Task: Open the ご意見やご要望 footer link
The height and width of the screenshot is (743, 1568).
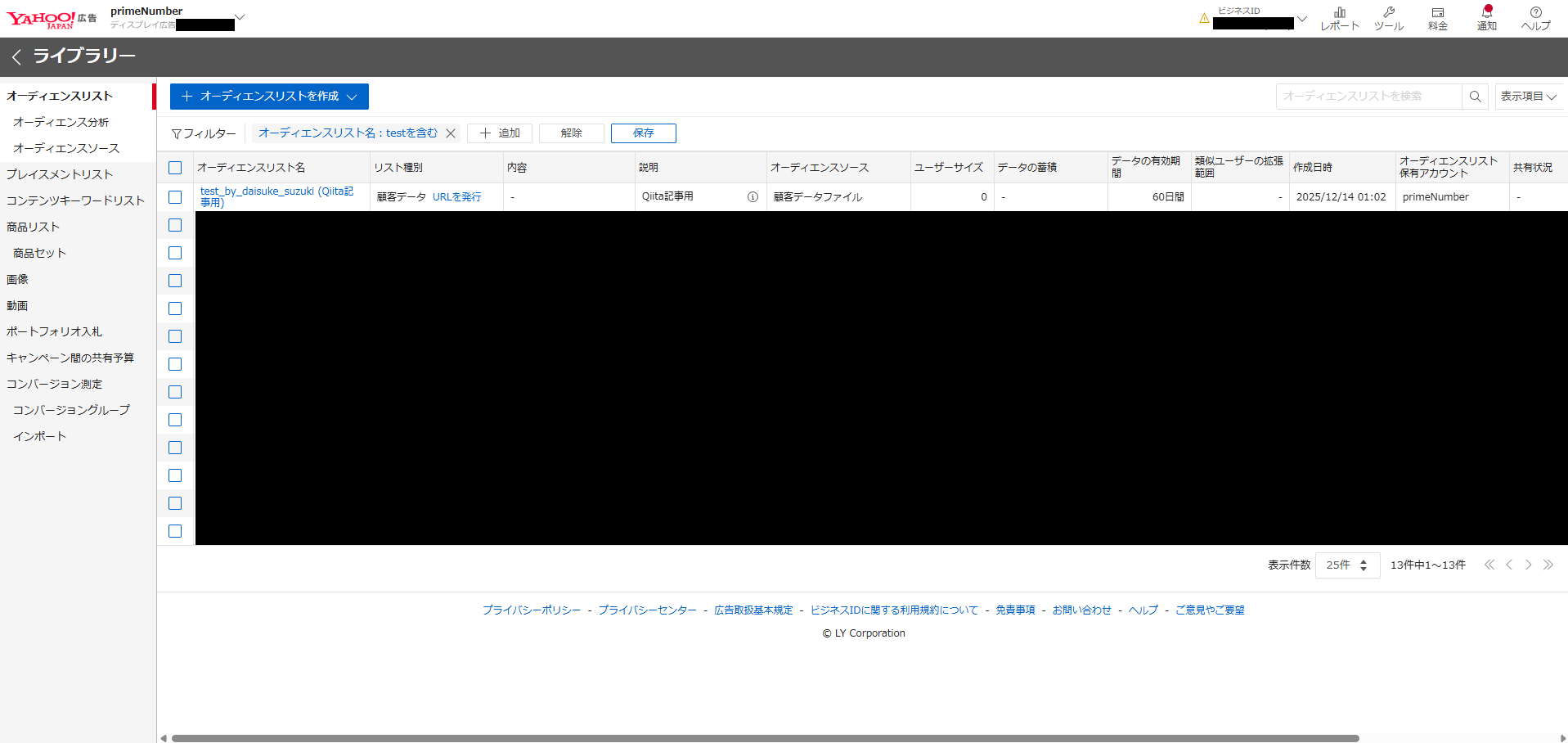Action: pyautogui.click(x=1210, y=610)
